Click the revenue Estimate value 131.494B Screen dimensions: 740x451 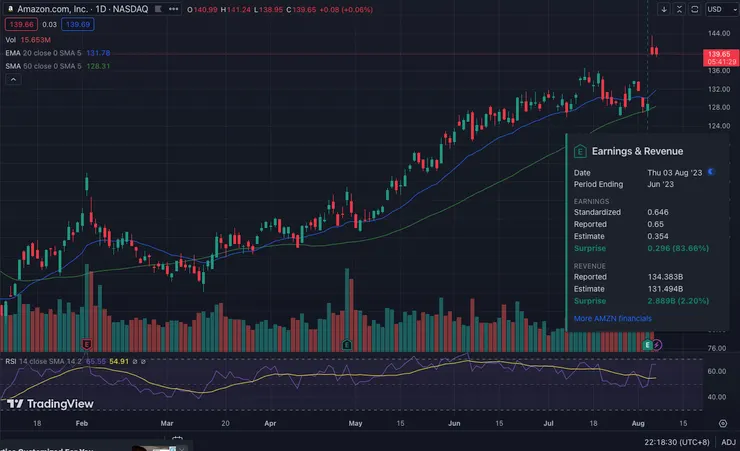(x=665, y=289)
